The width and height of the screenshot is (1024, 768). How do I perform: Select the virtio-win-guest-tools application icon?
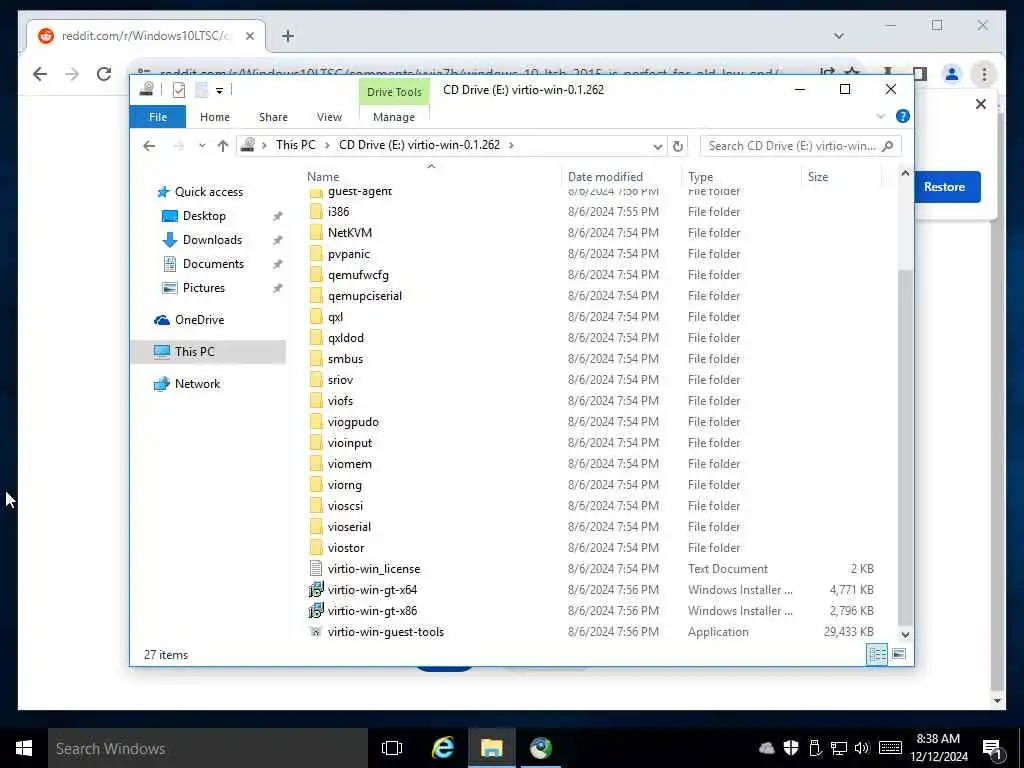[x=316, y=632]
